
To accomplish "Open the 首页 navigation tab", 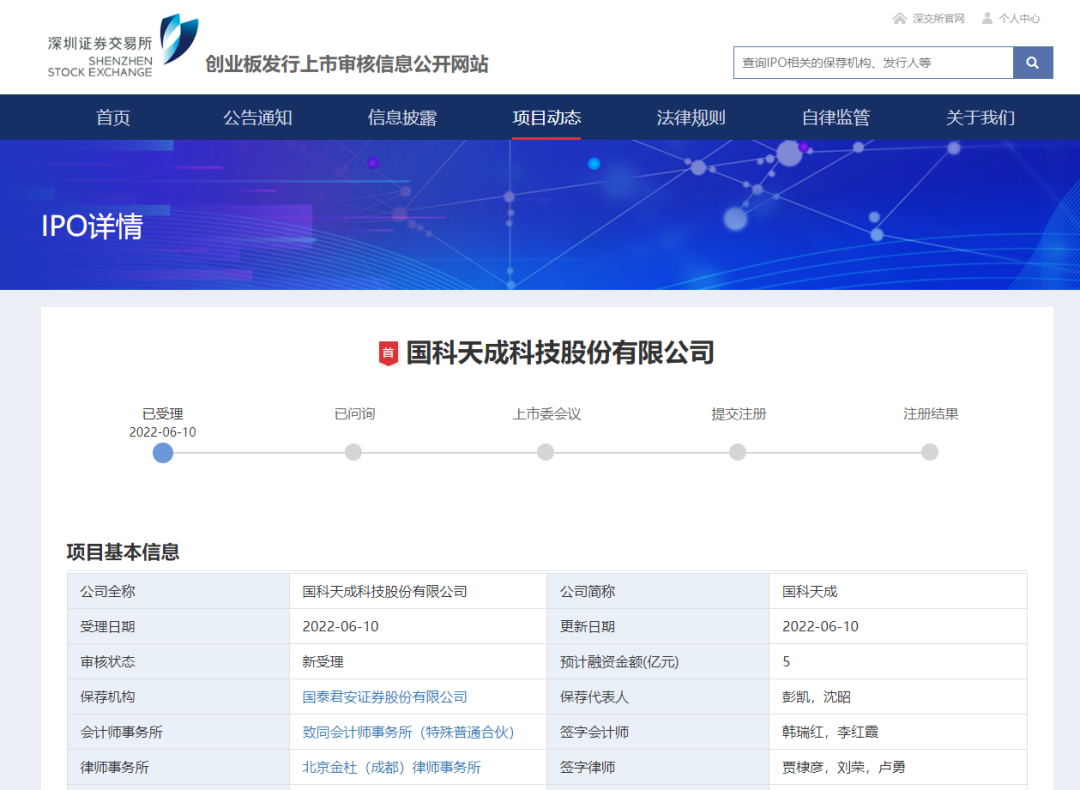I will (113, 118).
